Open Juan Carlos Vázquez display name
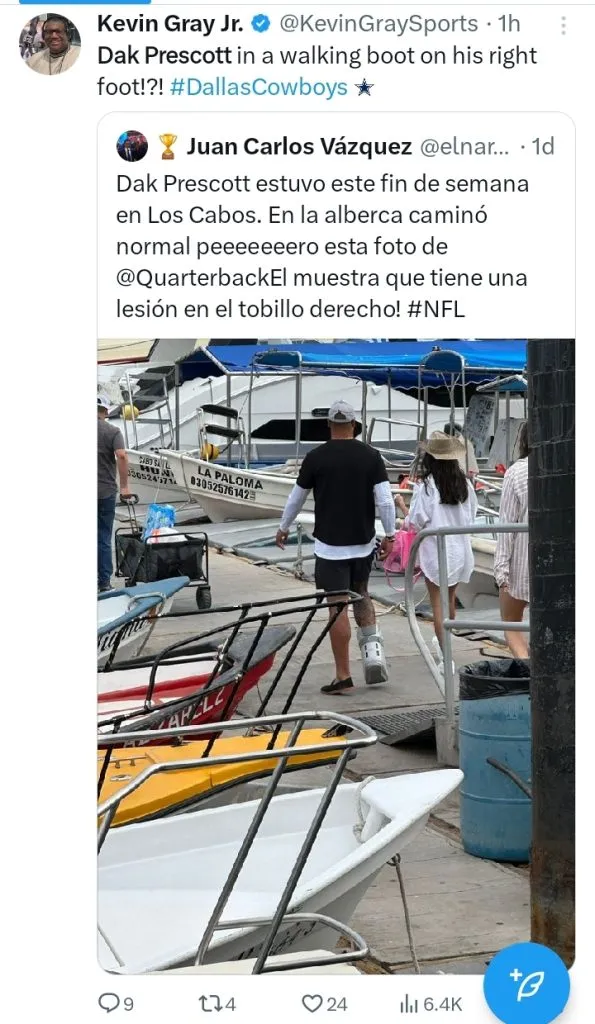Screen dimensions: 595x1024 point(299,146)
